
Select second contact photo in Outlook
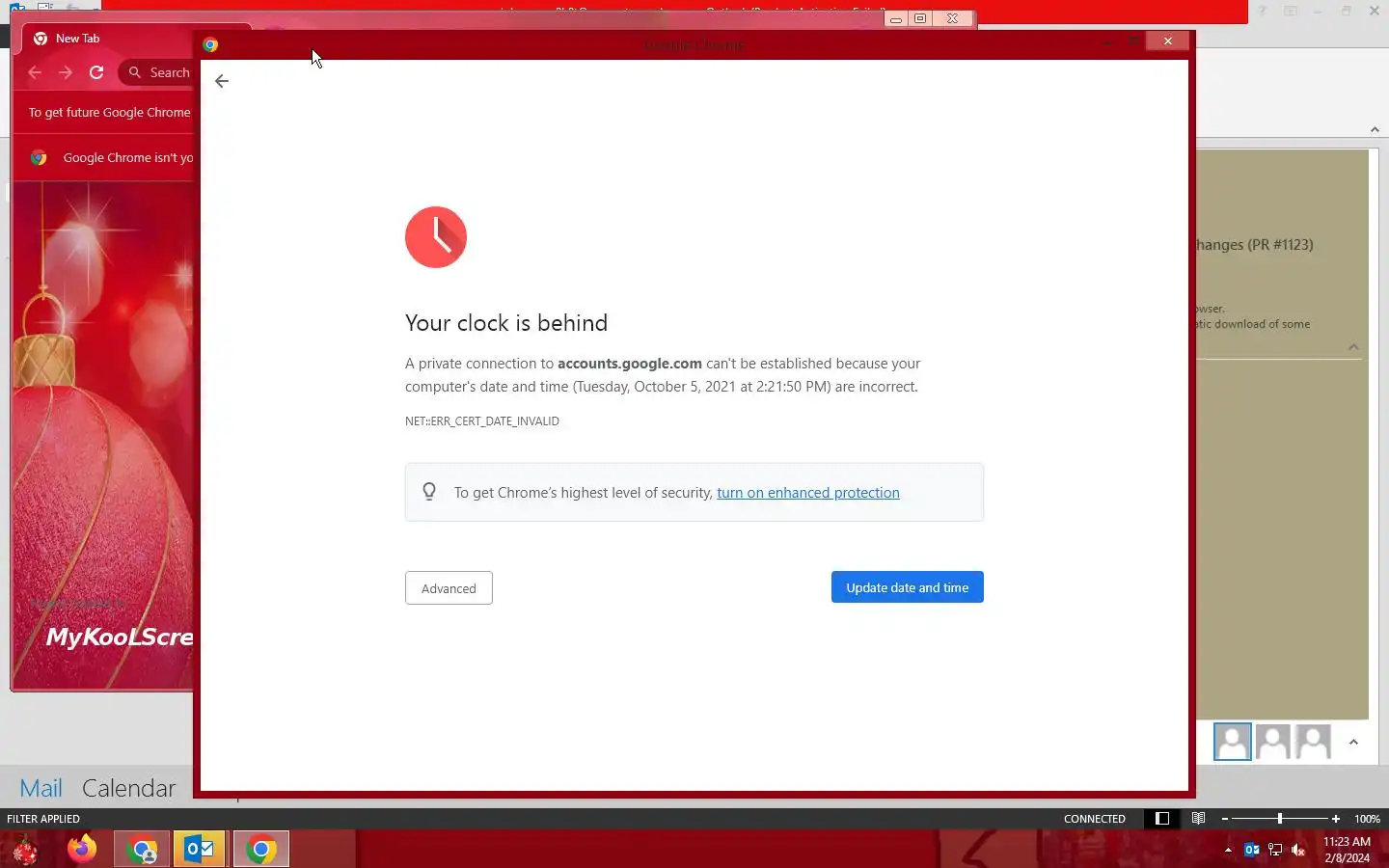tap(1273, 742)
